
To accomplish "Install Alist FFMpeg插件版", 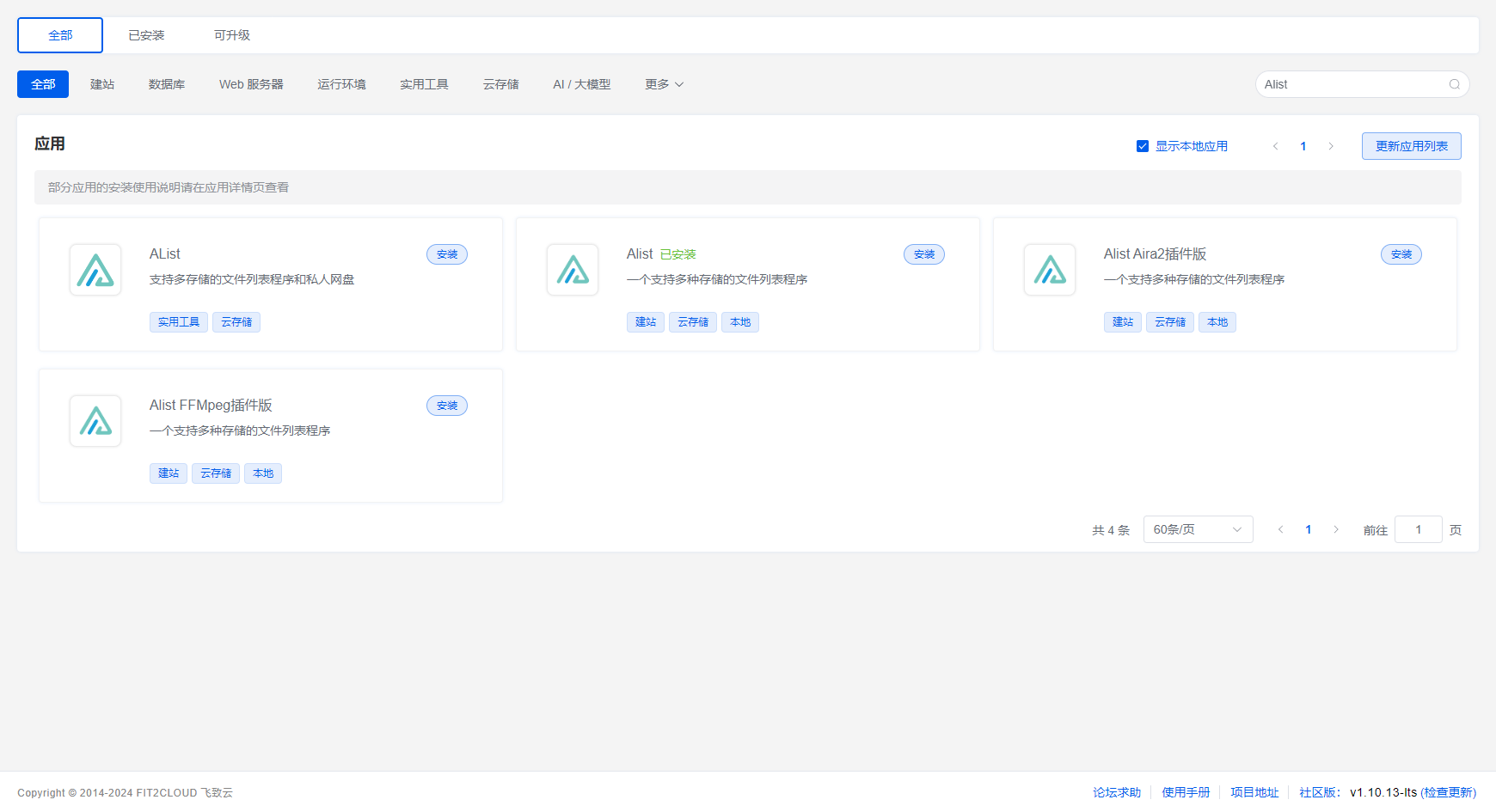I will 447,406.
